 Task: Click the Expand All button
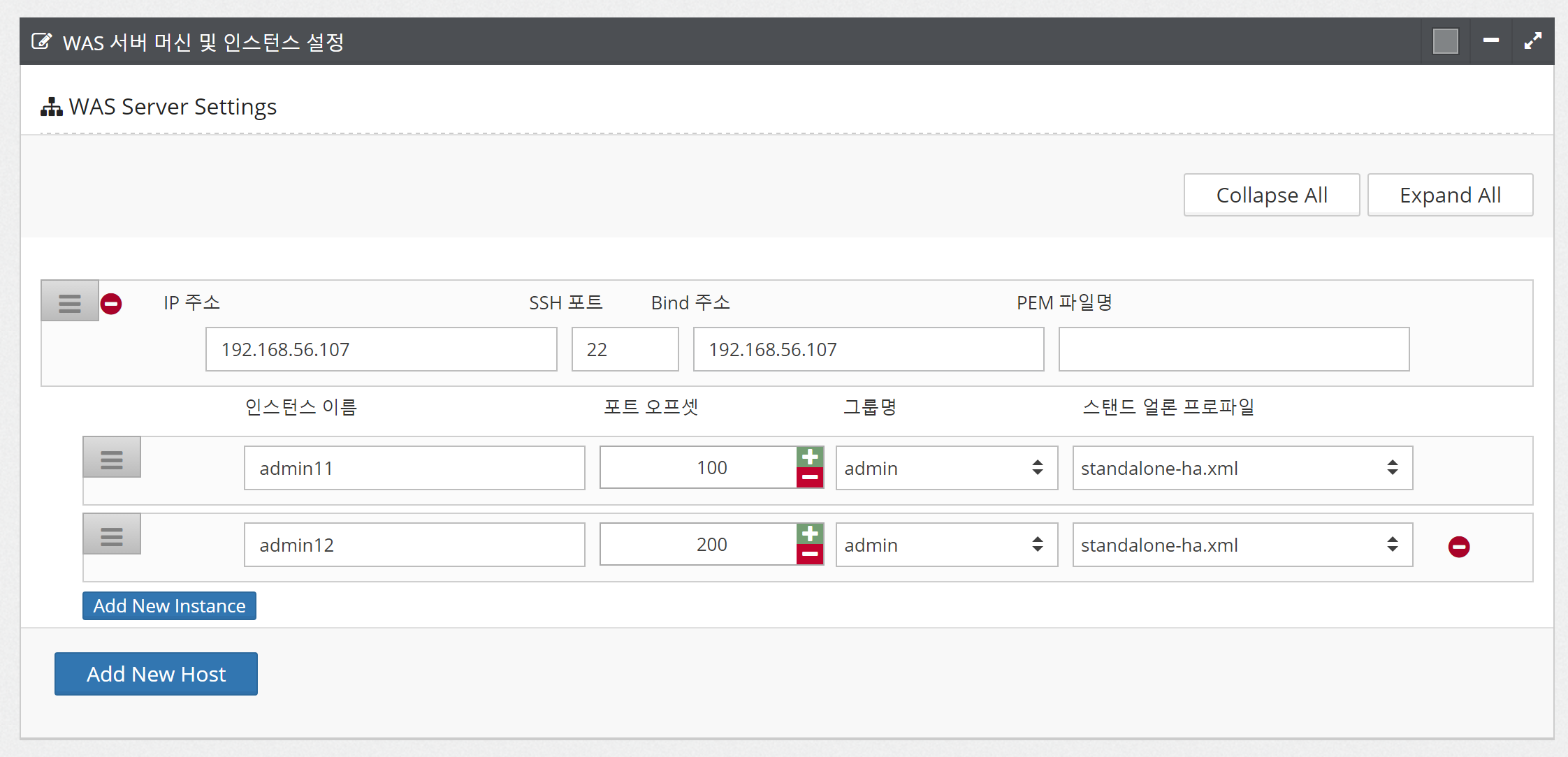[1450, 195]
